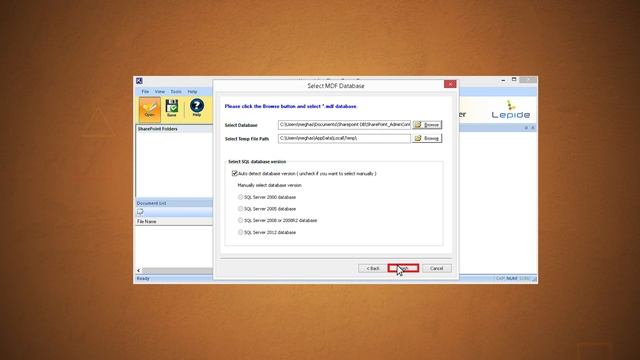Open the File menu

tap(145, 92)
